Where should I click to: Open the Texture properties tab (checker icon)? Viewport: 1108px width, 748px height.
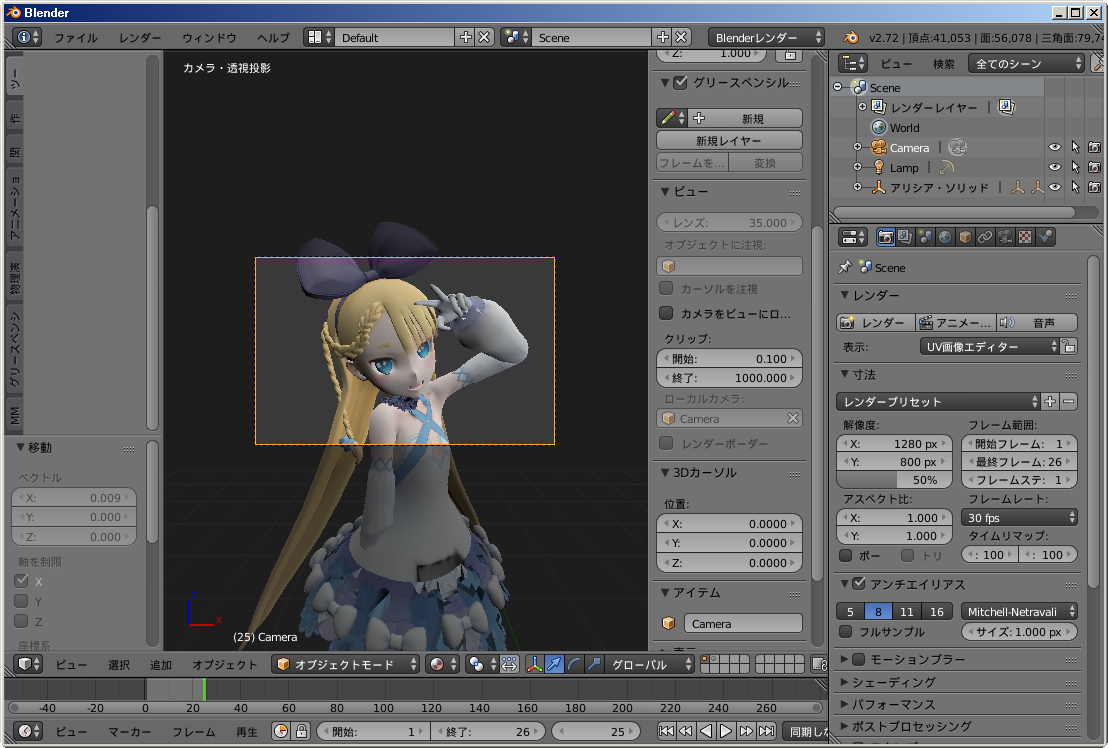click(1025, 237)
